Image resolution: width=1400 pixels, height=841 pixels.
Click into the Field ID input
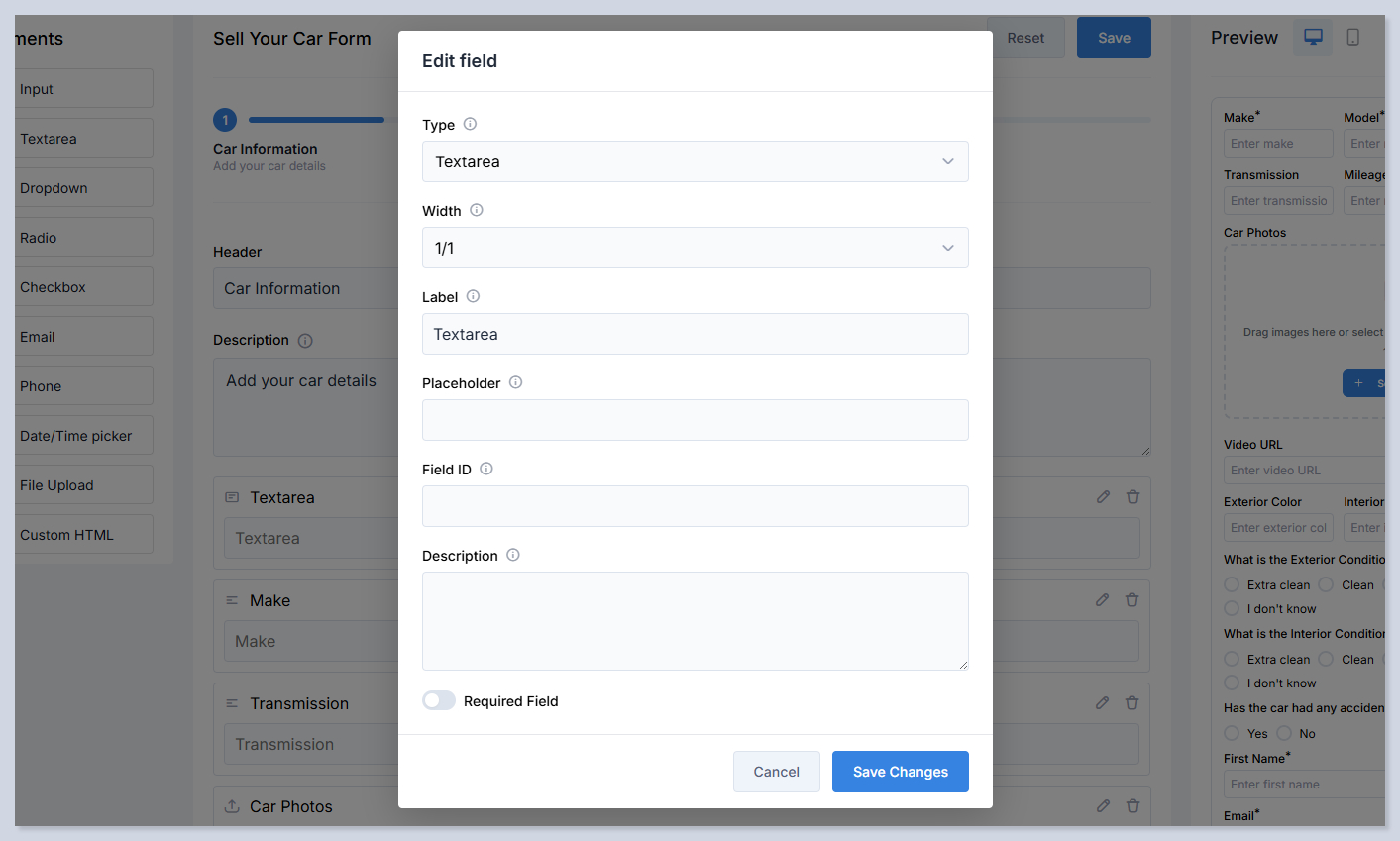tap(695, 506)
